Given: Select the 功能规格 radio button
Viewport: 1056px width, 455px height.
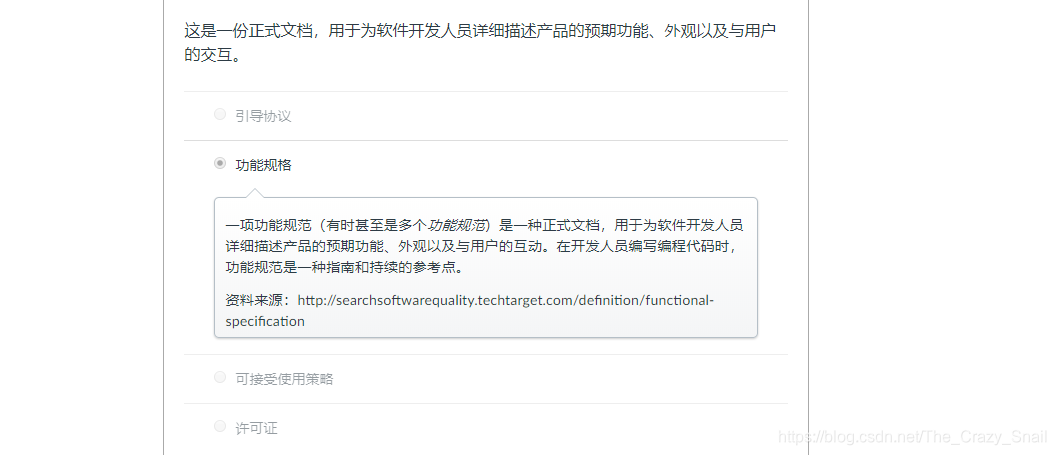Looking at the screenshot, I should [220, 164].
